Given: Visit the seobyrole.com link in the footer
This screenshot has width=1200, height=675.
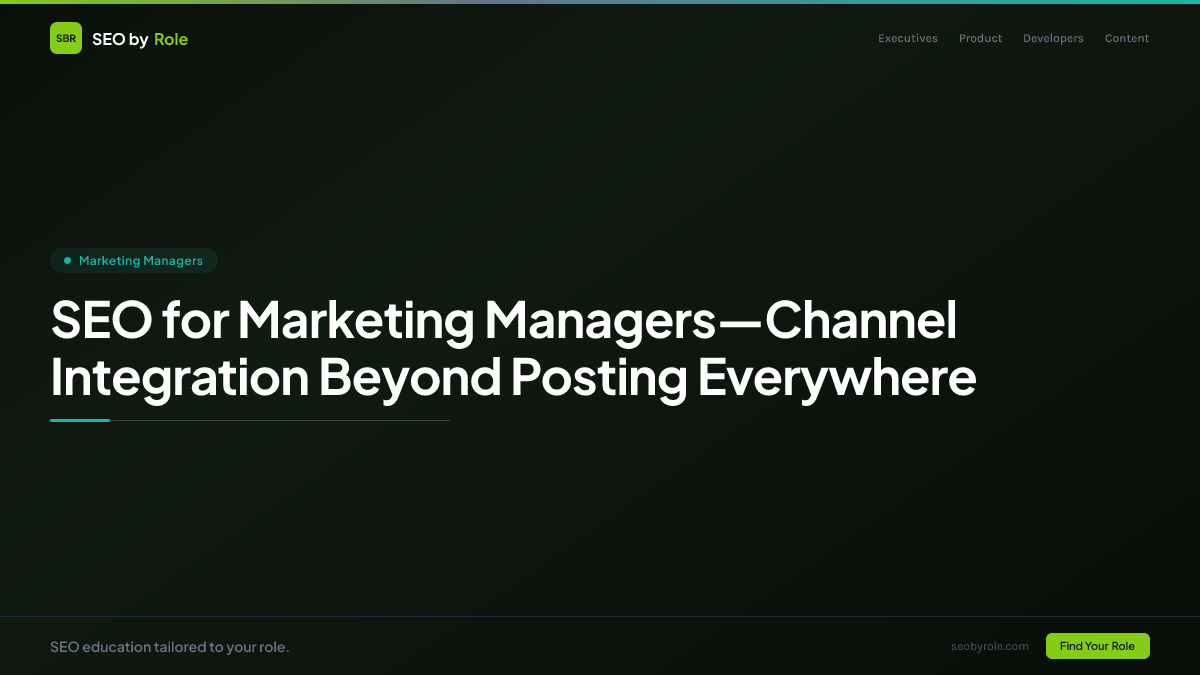Looking at the screenshot, I should pos(990,646).
